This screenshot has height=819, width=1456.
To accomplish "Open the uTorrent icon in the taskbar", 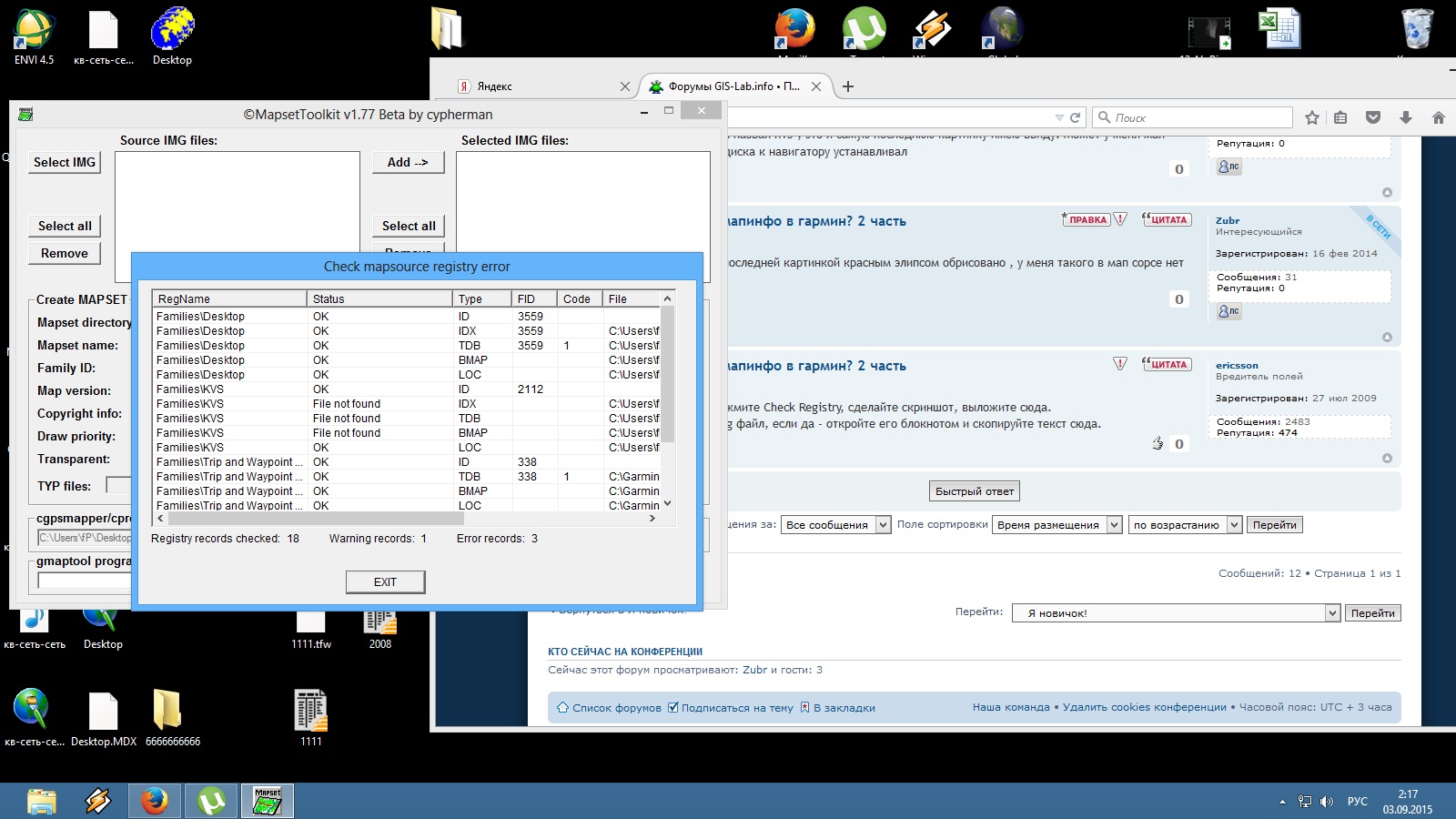I will pyautogui.click(x=211, y=801).
